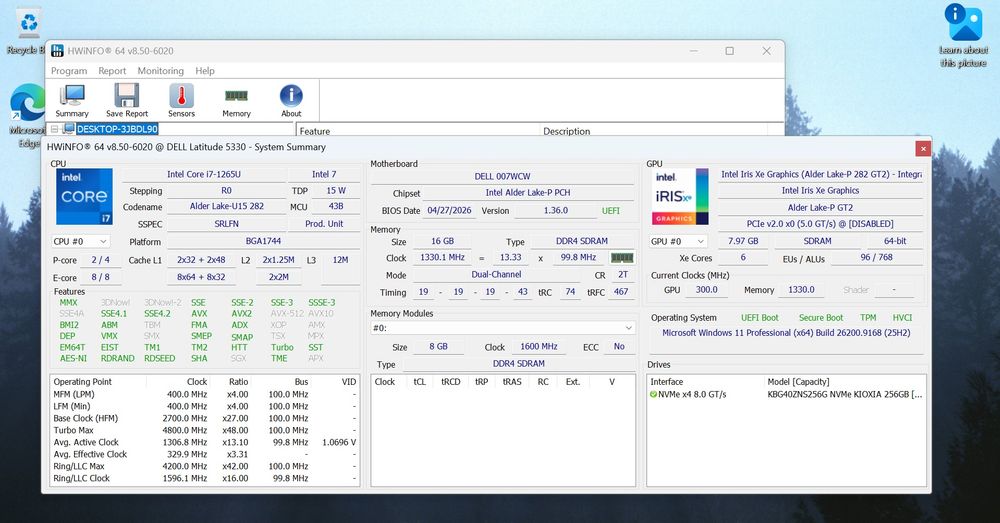The width and height of the screenshot is (1000, 523).
Task: Open the Memory module toolbar icon
Action: (236, 100)
